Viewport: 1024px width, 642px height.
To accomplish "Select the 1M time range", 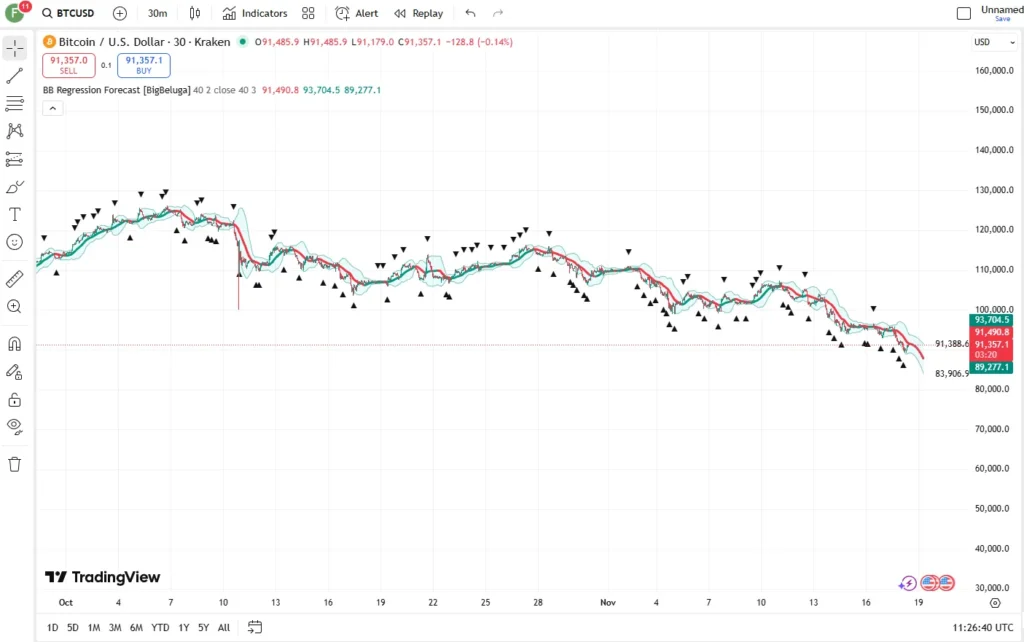I will tap(94, 628).
